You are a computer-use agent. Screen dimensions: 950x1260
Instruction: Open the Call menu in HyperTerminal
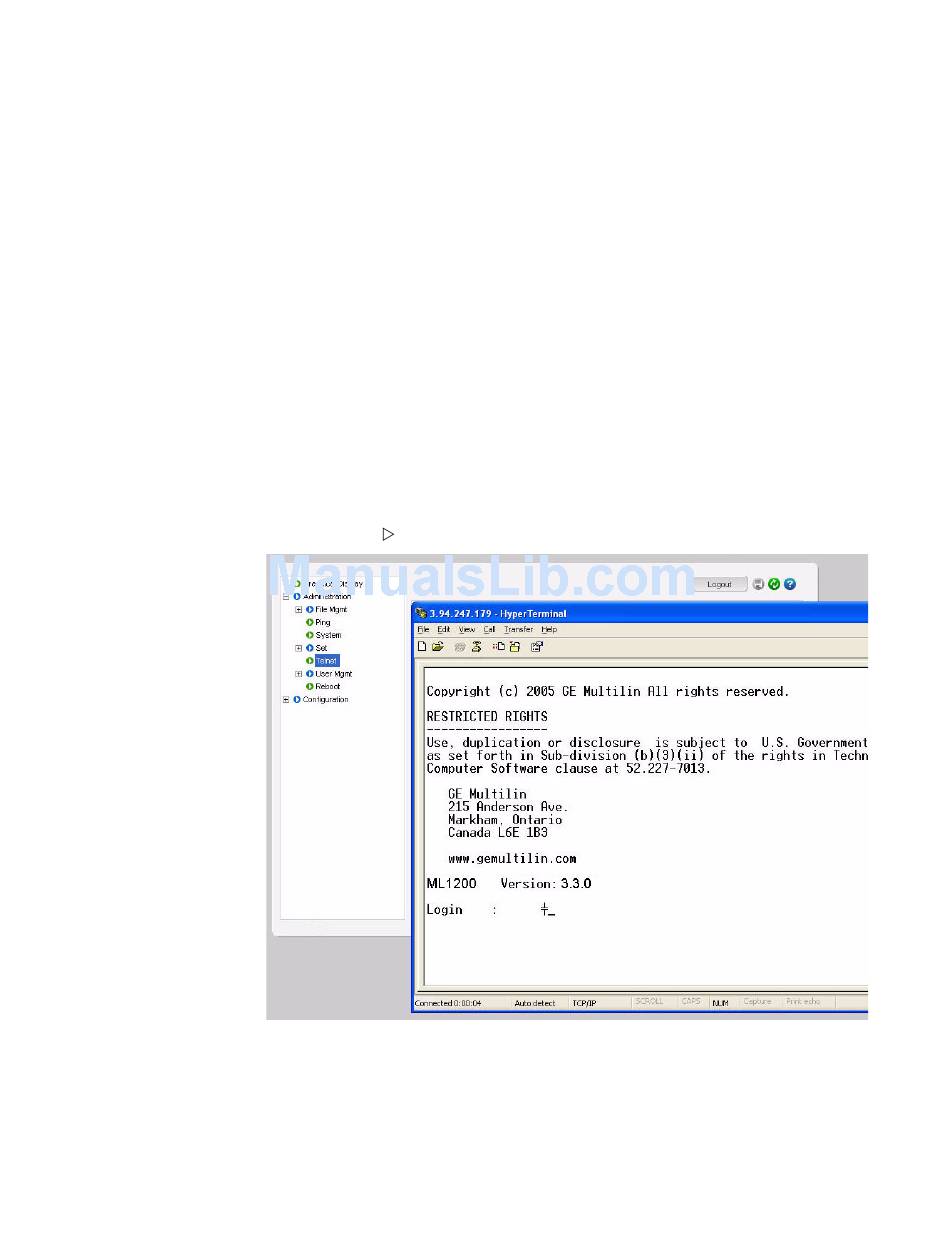pyautogui.click(x=490, y=630)
